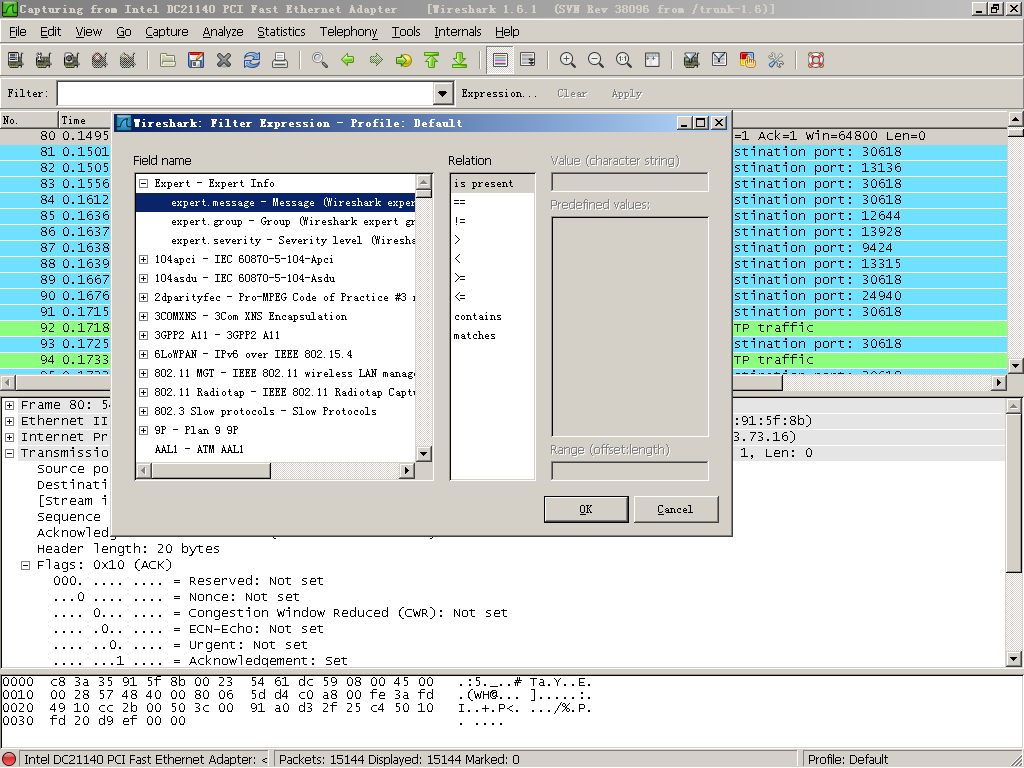This screenshot has width=1024, height=768.
Task: Expand the 802.11 Radiotap field group
Action: (x=144, y=392)
